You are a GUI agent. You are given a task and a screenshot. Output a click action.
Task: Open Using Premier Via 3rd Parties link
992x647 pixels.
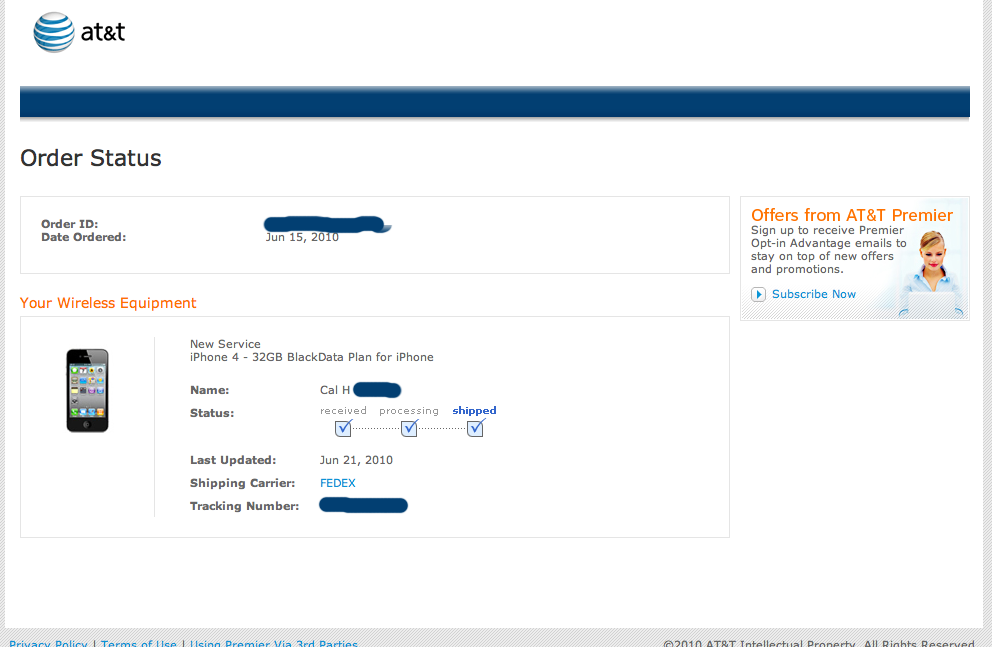click(x=274, y=643)
